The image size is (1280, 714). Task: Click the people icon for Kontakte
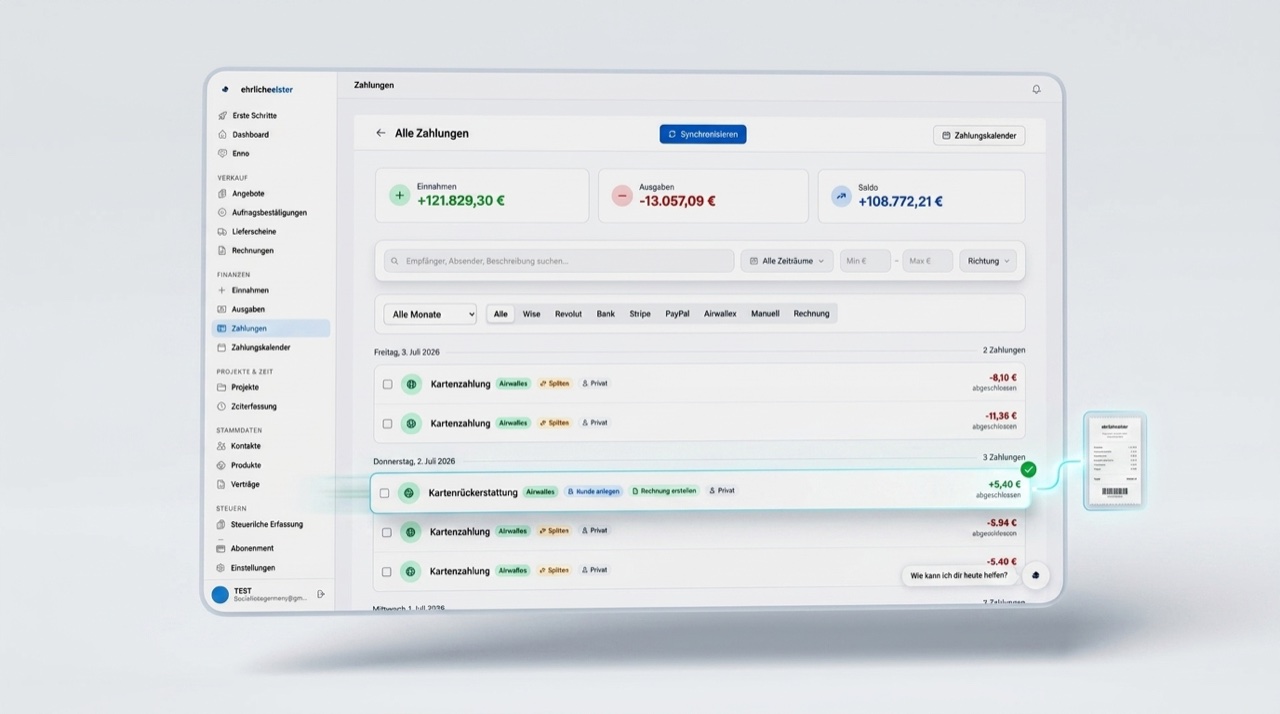[222, 446]
